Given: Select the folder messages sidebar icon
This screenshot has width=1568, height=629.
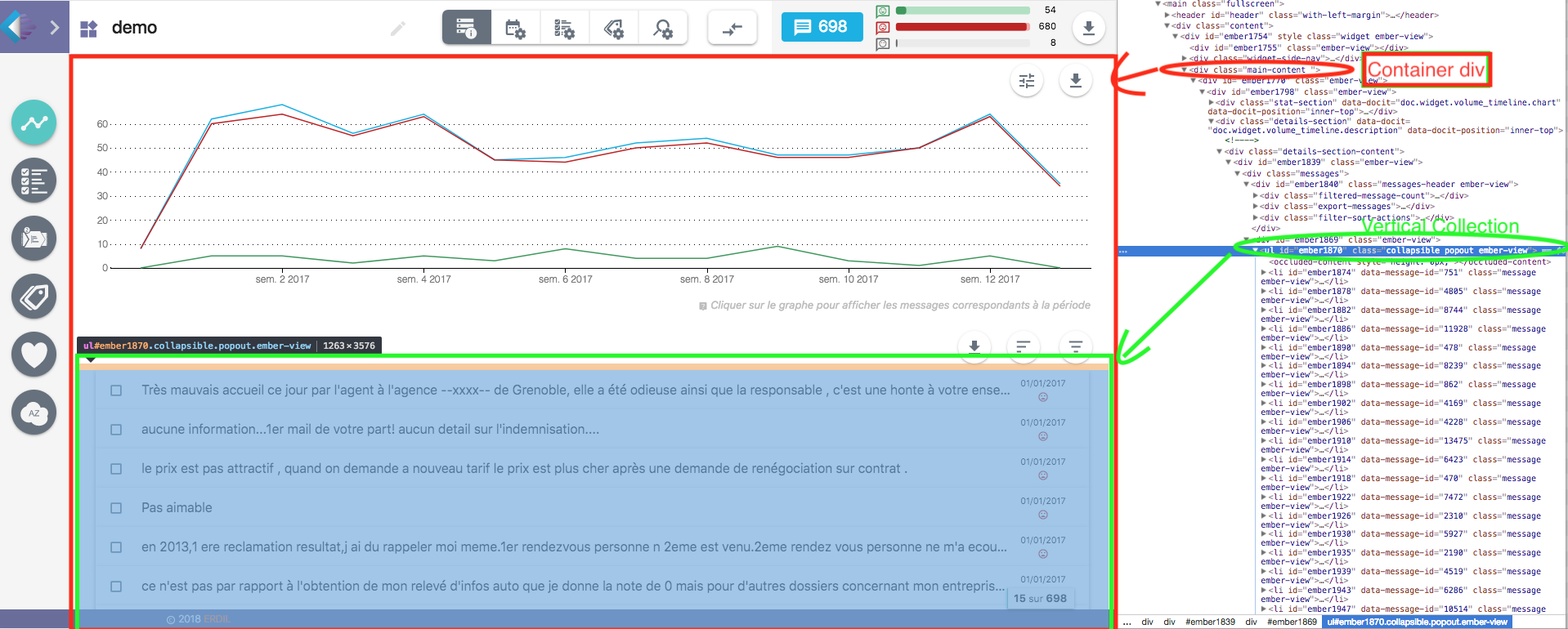Looking at the screenshot, I should coord(34,239).
